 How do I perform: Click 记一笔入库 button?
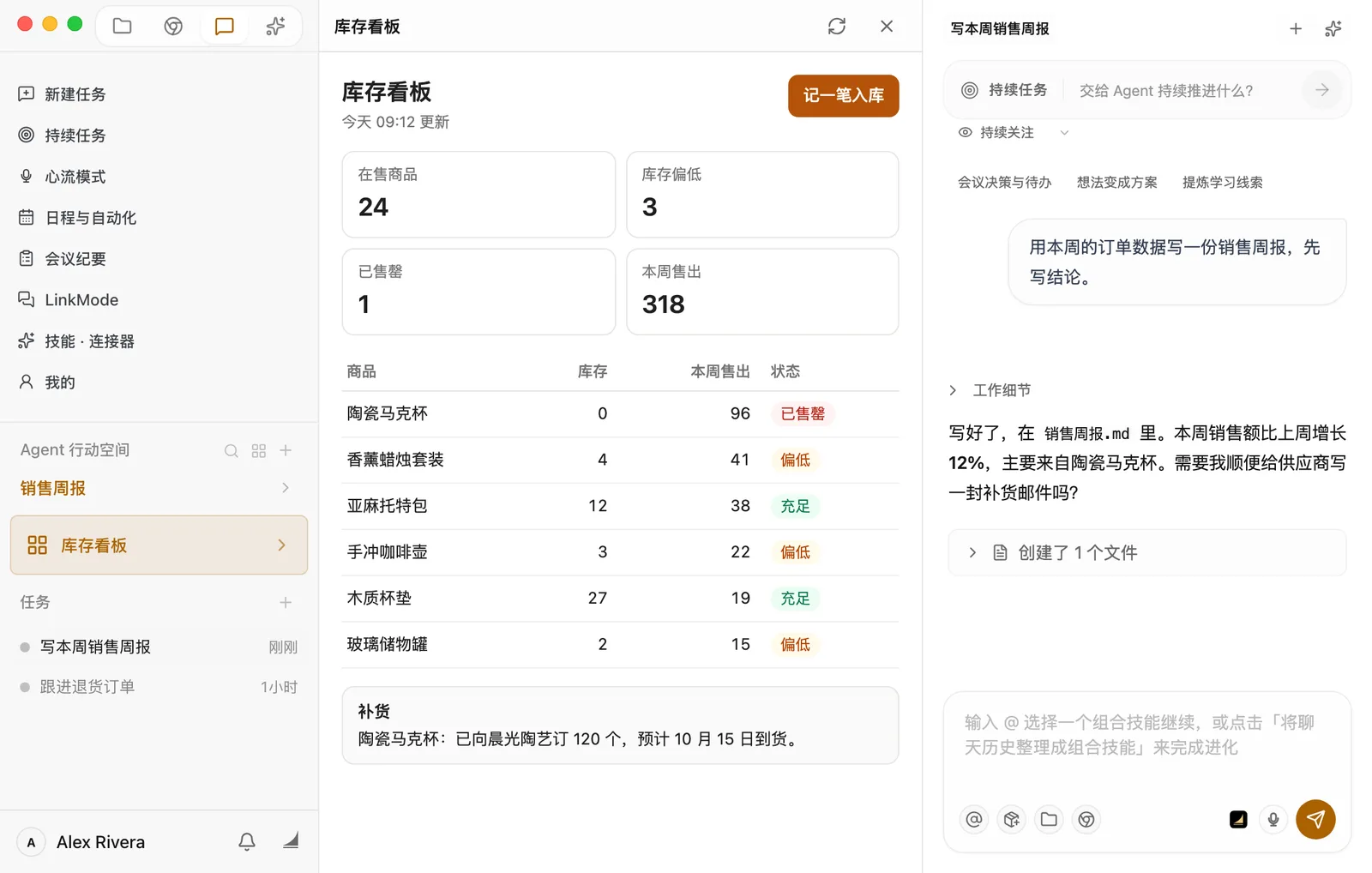[844, 95]
